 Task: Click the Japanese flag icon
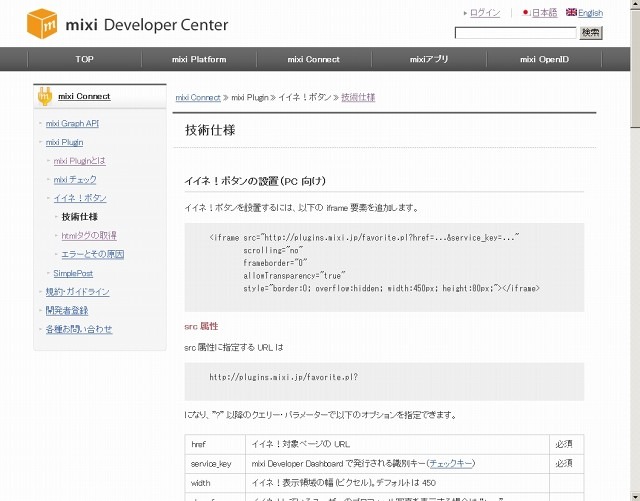[x=526, y=13]
